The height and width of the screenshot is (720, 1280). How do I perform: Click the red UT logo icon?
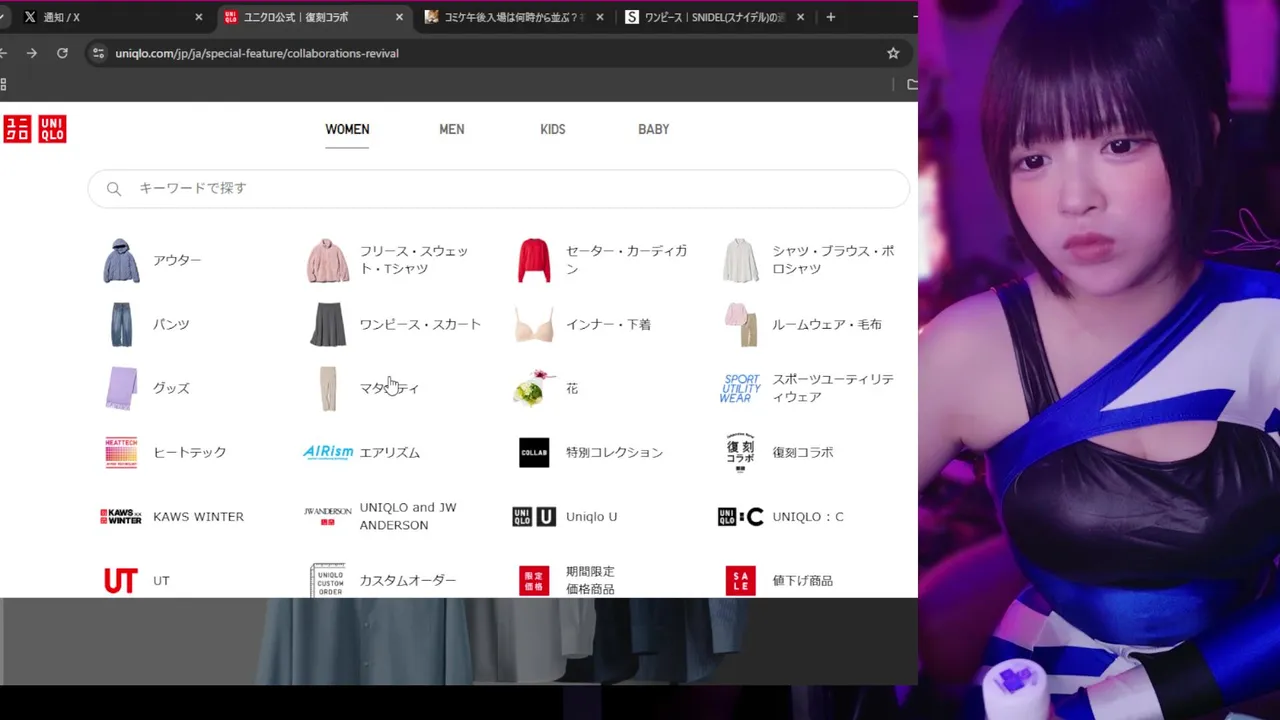(121, 580)
